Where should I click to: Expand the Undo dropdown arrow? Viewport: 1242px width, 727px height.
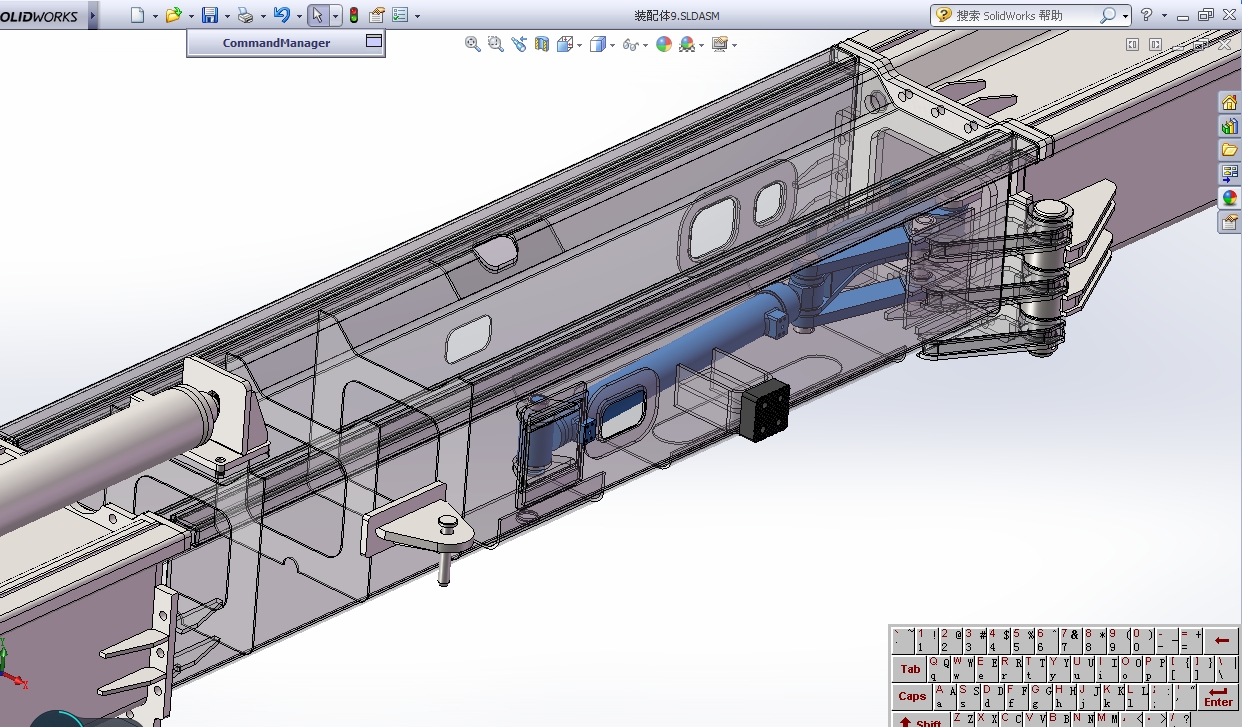pos(299,16)
